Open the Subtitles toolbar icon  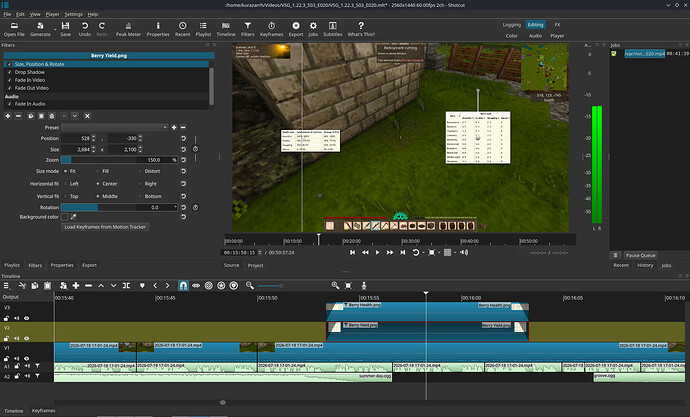pyautogui.click(x=333, y=29)
